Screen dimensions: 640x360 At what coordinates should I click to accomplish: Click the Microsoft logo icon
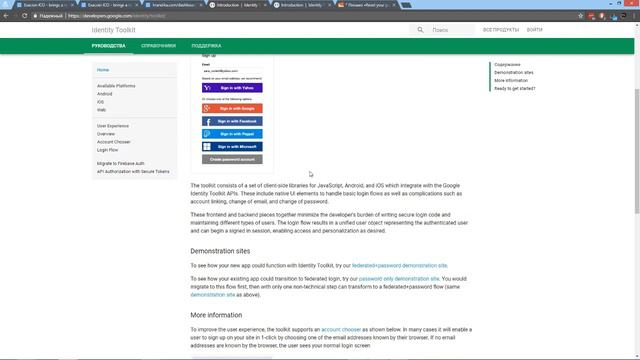click(x=207, y=147)
